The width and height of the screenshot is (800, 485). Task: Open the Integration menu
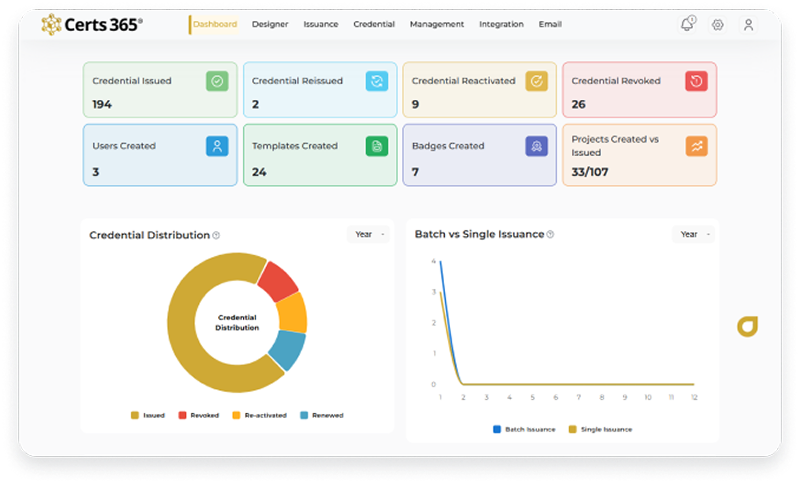tap(501, 24)
